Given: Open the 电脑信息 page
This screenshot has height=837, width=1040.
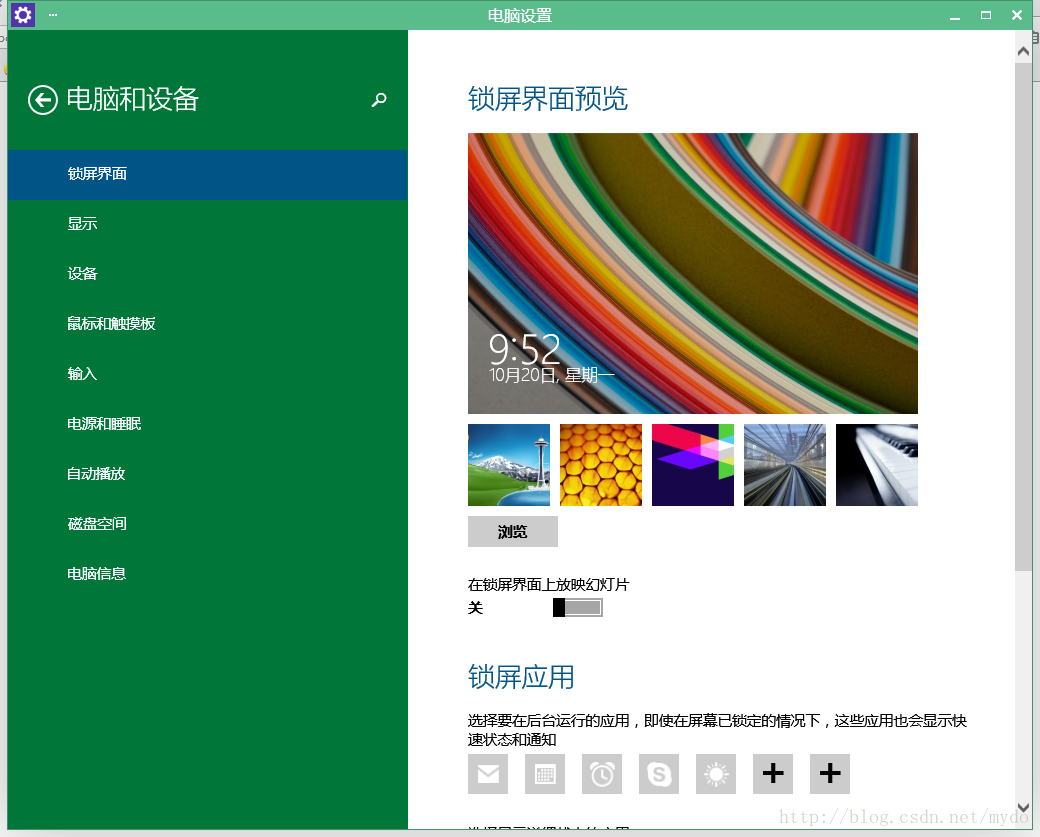Looking at the screenshot, I should point(208,574).
